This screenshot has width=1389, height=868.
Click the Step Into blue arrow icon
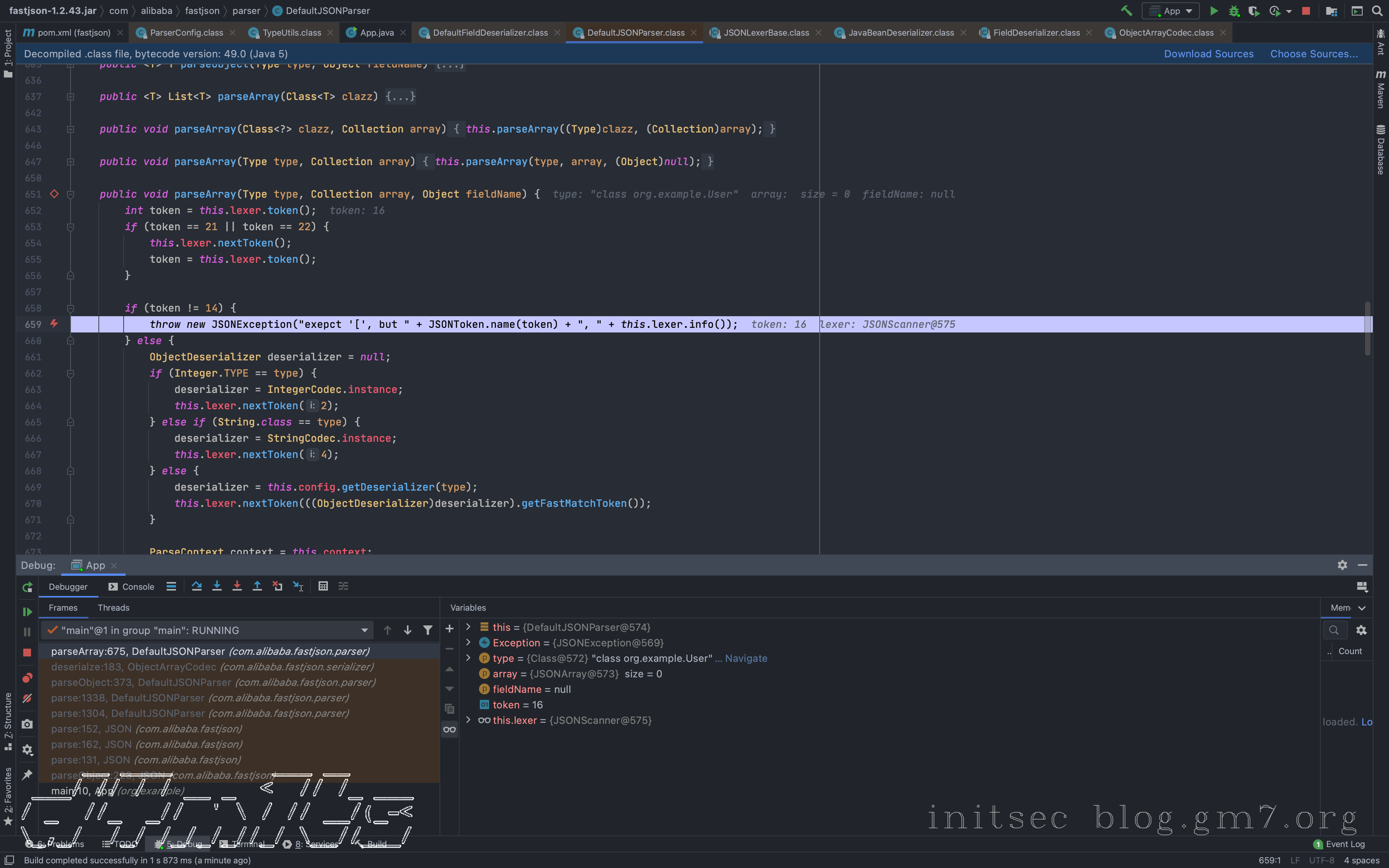(217, 586)
